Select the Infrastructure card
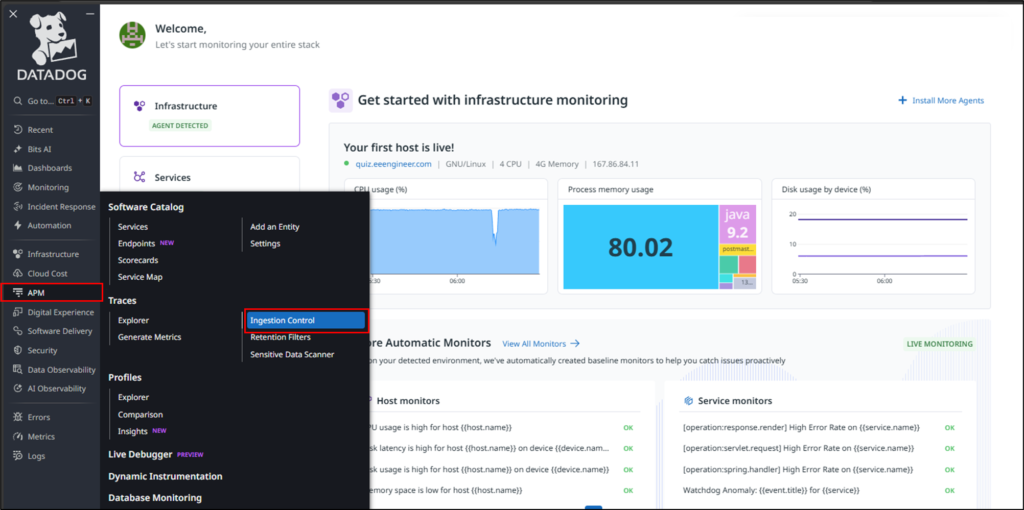Viewport: 1024px width, 510px height. pos(209,115)
